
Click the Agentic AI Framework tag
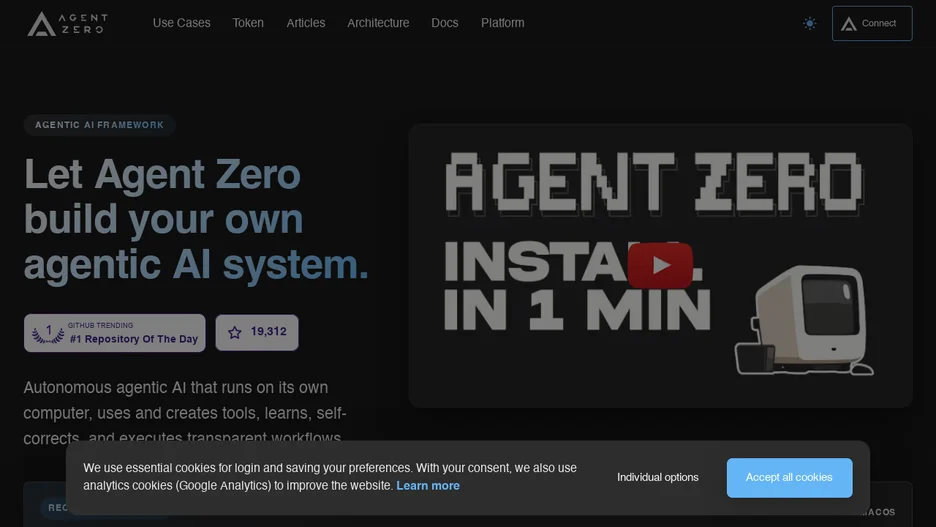point(99,125)
